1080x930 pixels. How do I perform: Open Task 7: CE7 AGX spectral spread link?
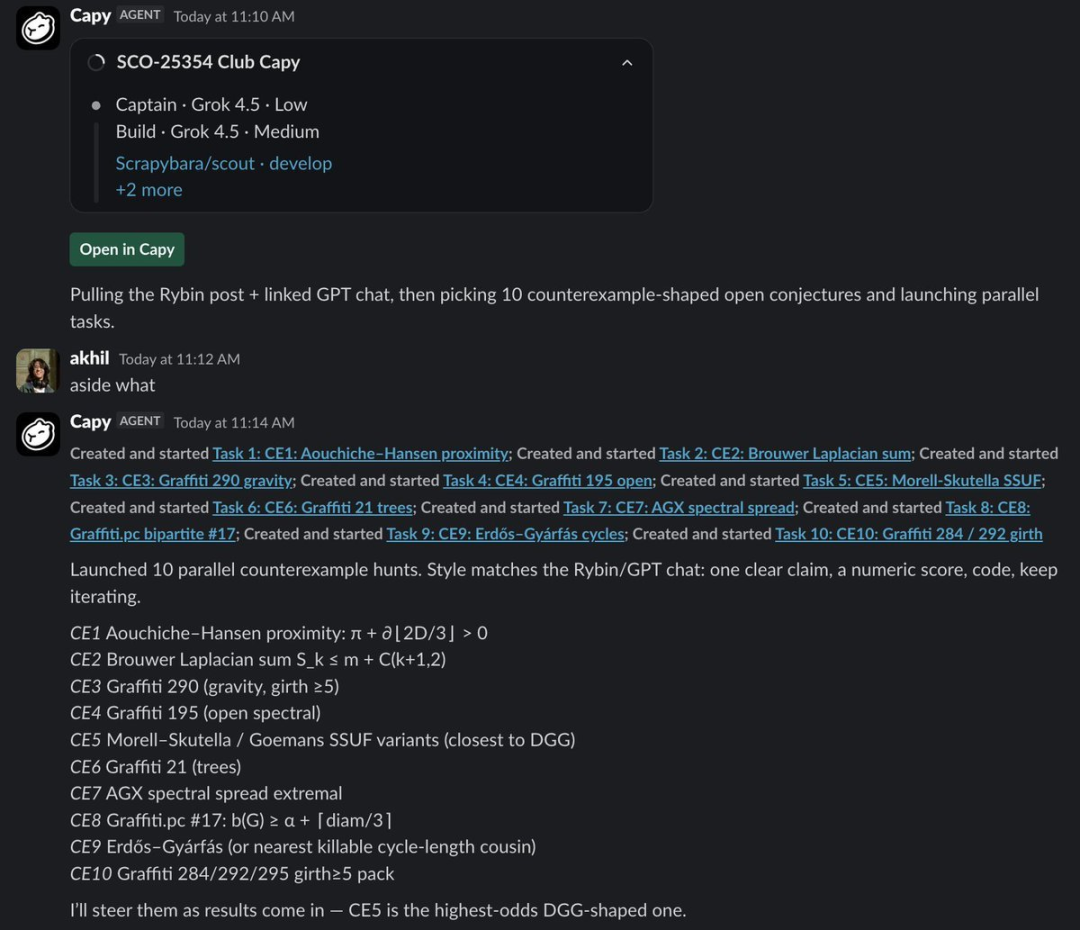(679, 508)
